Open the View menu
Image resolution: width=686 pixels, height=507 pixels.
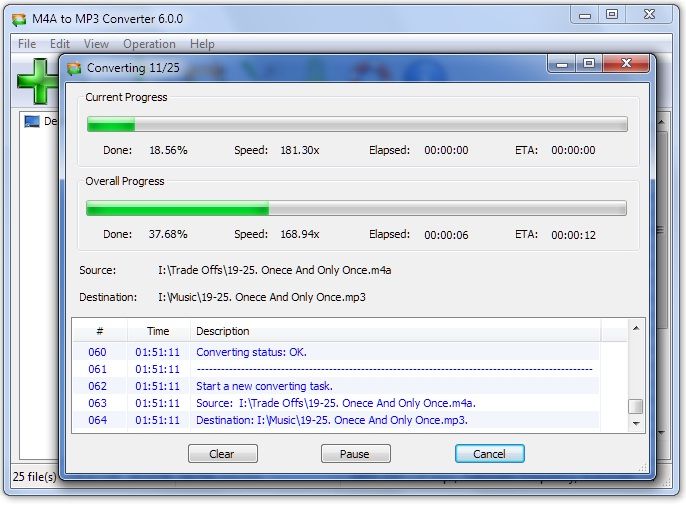[x=96, y=44]
